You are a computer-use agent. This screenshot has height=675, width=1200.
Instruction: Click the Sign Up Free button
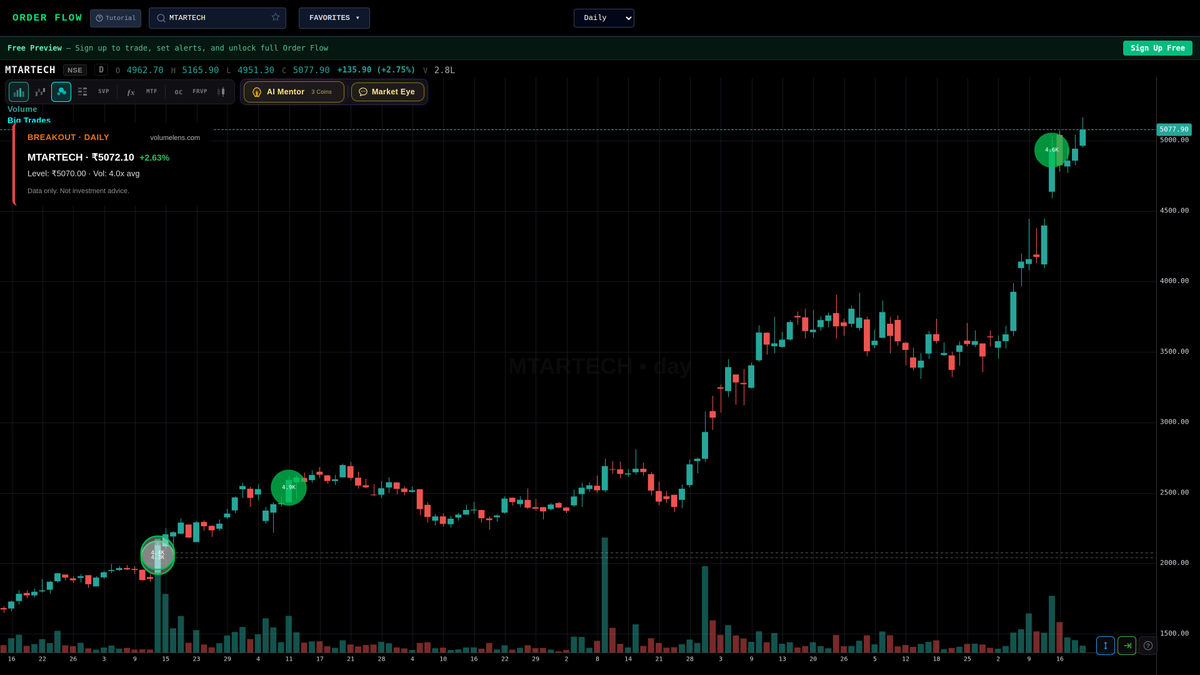[x=1157, y=47]
